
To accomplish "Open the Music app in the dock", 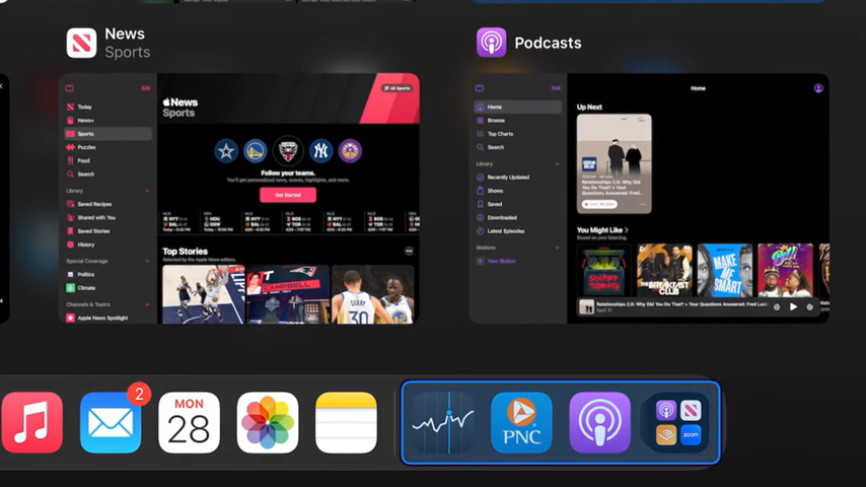I will click(x=31, y=422).
